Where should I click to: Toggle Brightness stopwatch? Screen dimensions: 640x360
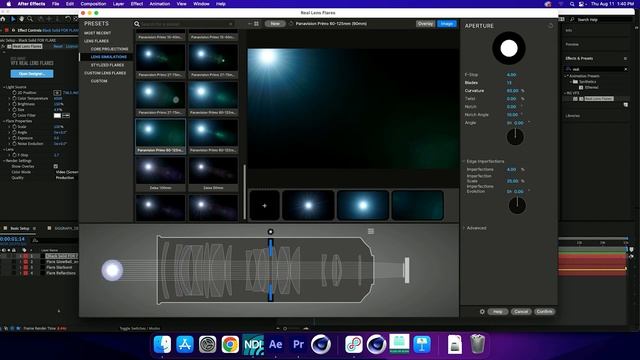point(14,104)
